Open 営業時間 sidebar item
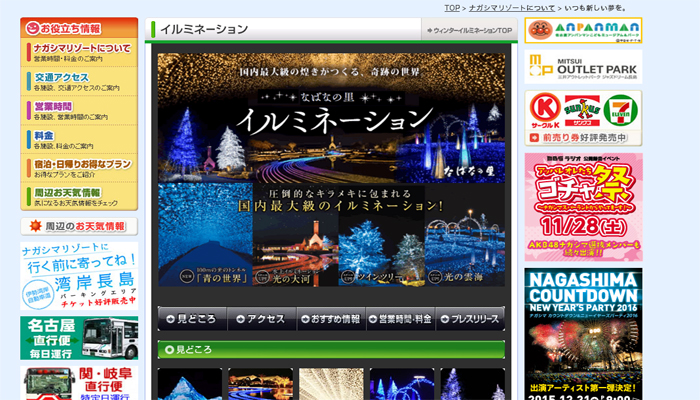The image size is (700, 400). (x=79, y=110)
